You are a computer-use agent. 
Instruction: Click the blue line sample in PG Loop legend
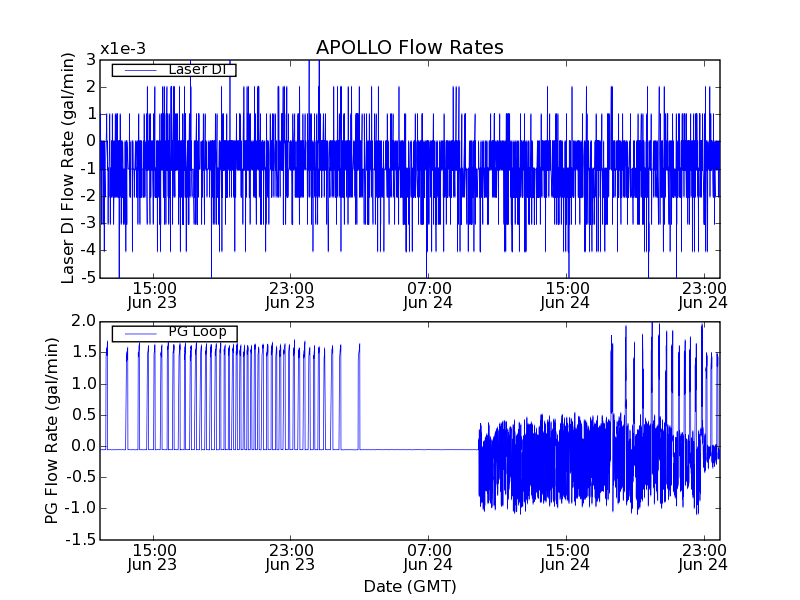[141, 333]
